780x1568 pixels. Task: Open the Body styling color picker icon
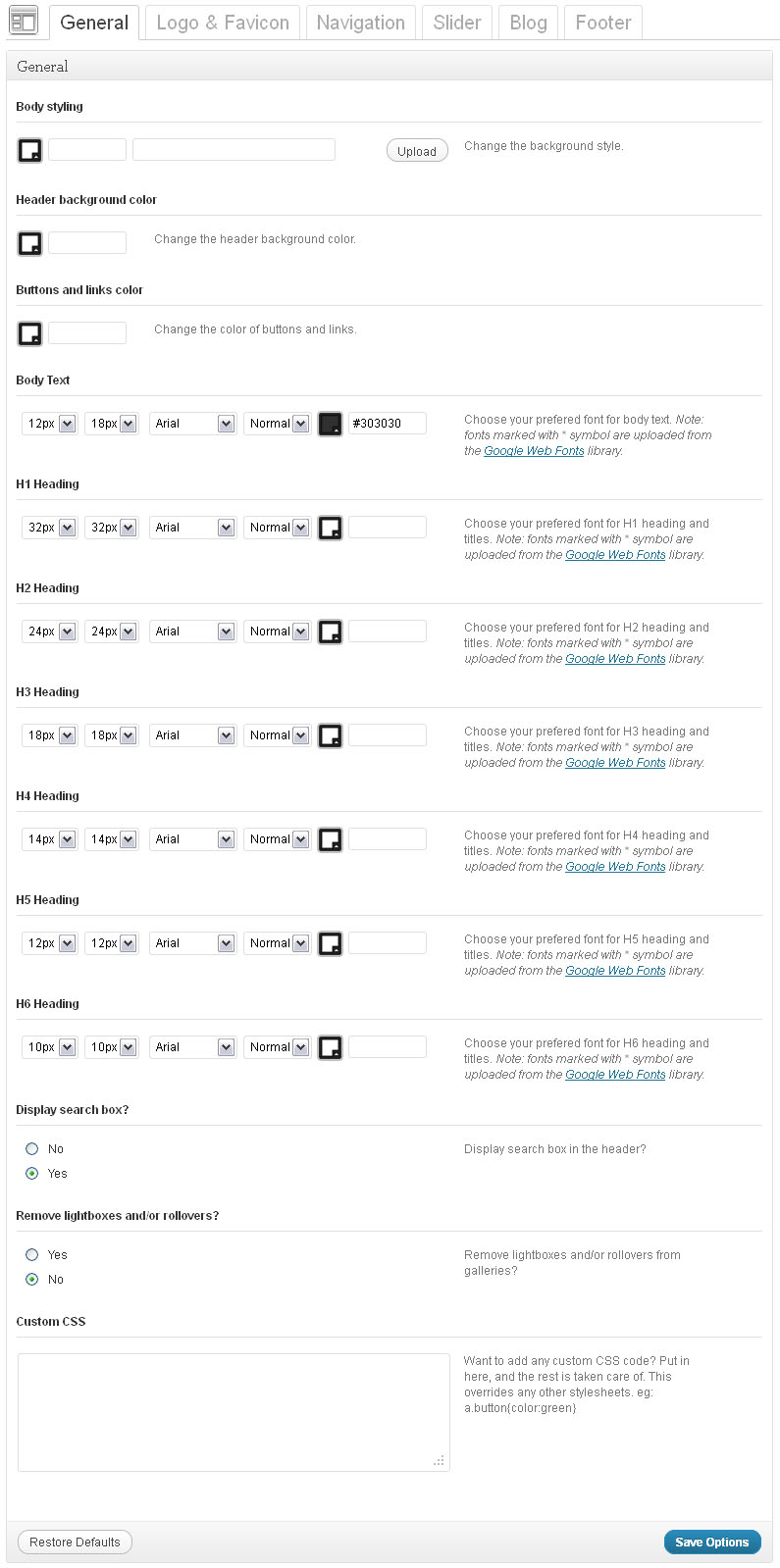[x=30, y=150]
